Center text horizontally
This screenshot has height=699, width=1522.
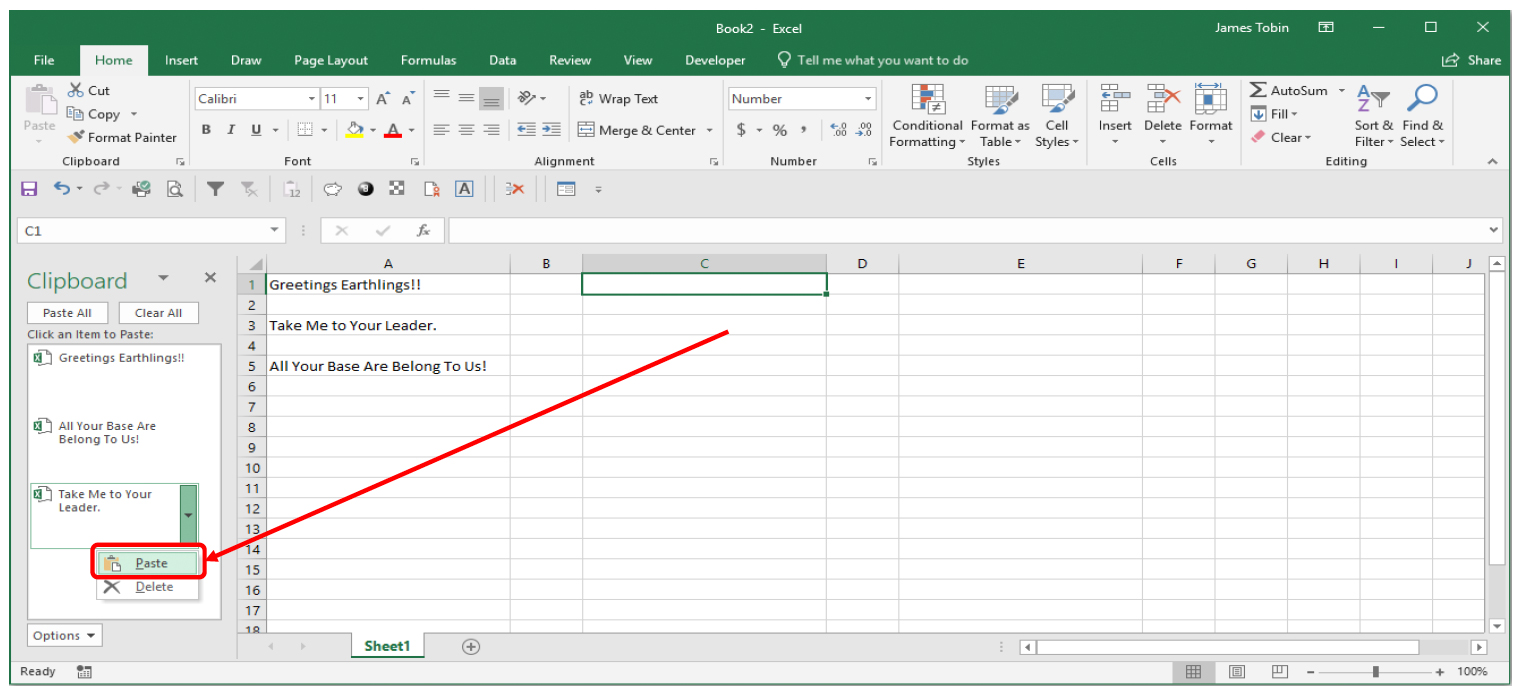[x=466, y=130]
